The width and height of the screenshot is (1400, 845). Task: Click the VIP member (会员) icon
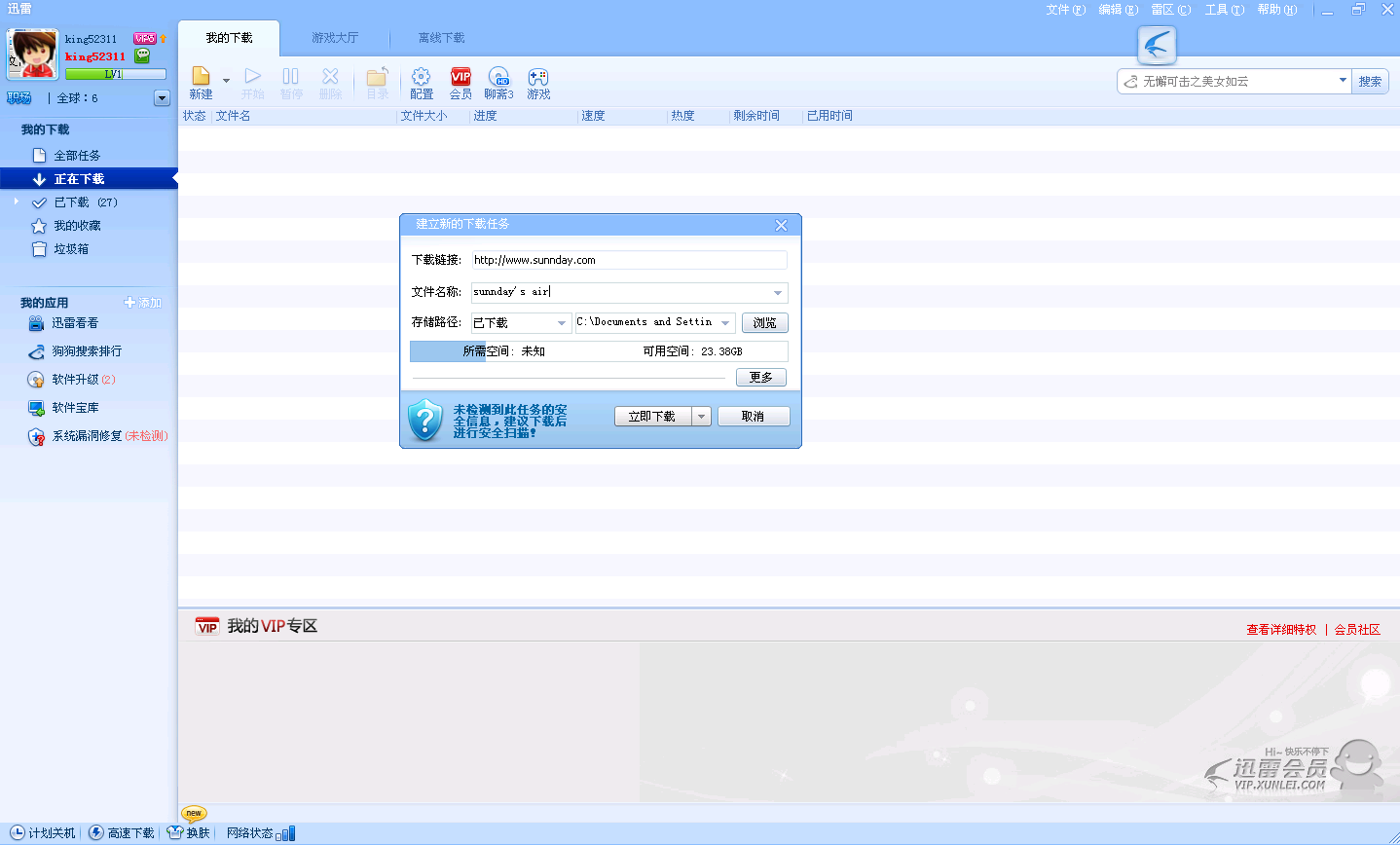pyautogui.click(x=461, y=83)
